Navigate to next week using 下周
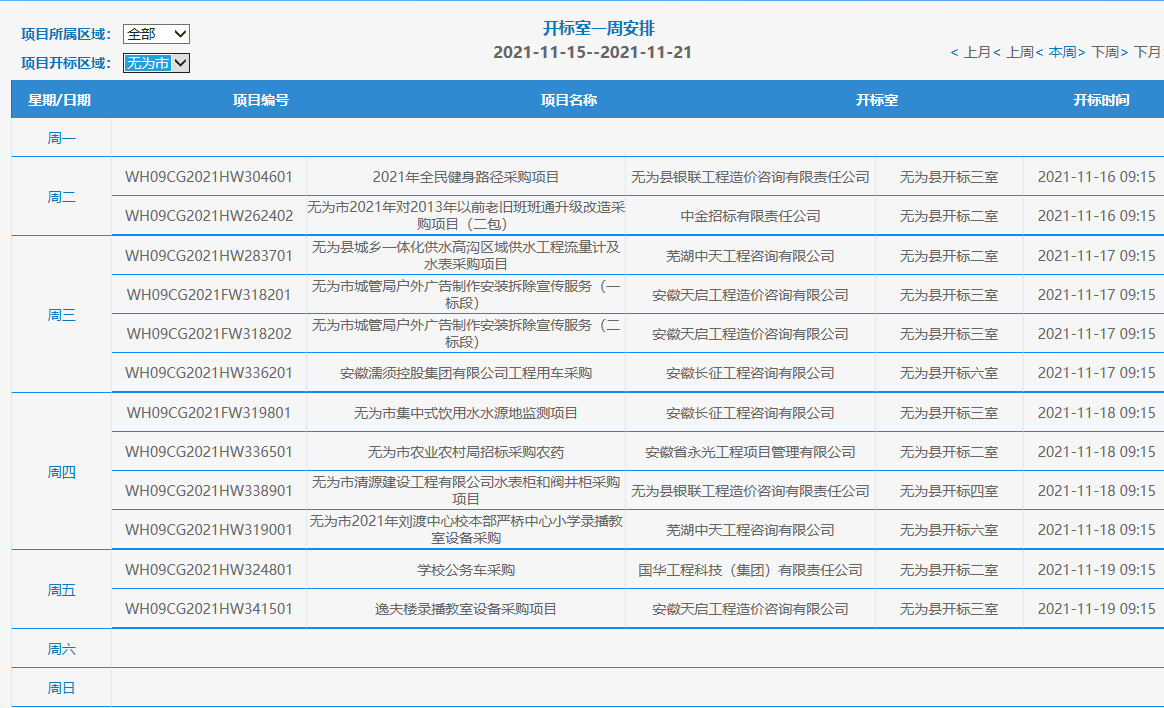The image size is (1164, 708). pyautogui.click(x=1104, y=52)
